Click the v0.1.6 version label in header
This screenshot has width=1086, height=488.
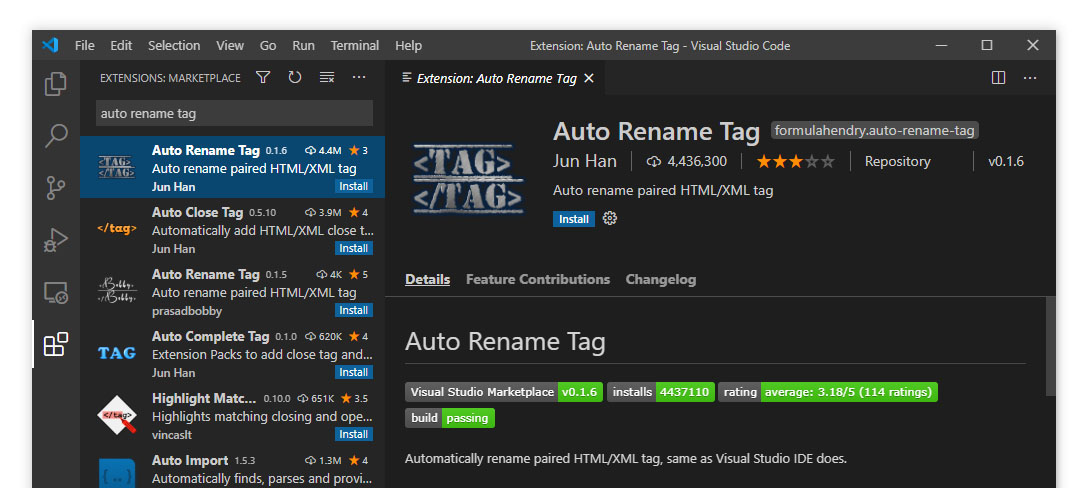(1006, 161)
